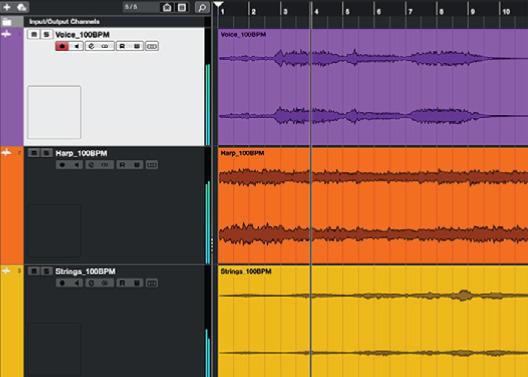Click bar 10 on the ruler
Viewport: 528px width, 377px height.
pyautogui.click(x=506, y=12)
